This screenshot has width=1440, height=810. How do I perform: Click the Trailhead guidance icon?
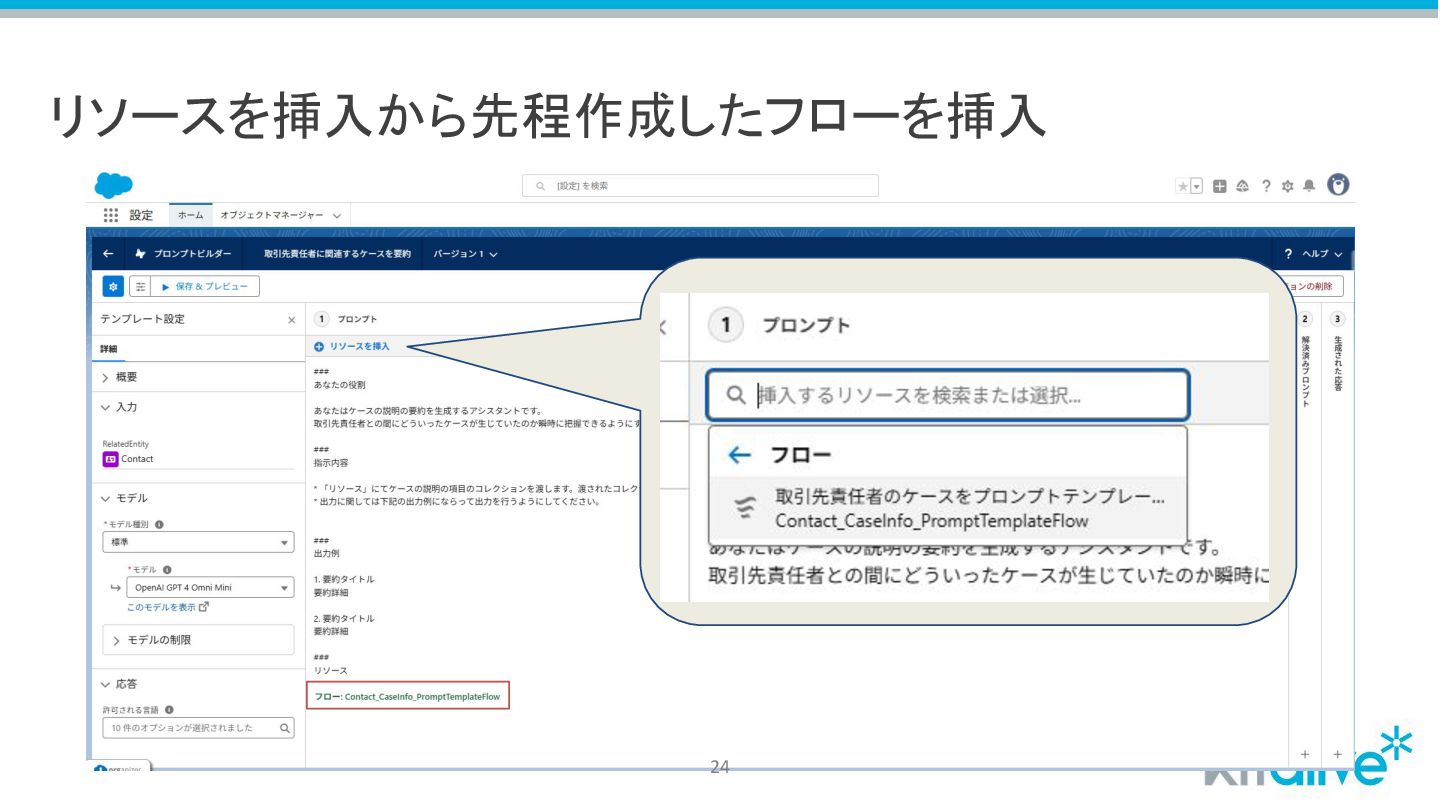tap(1243, 186)
